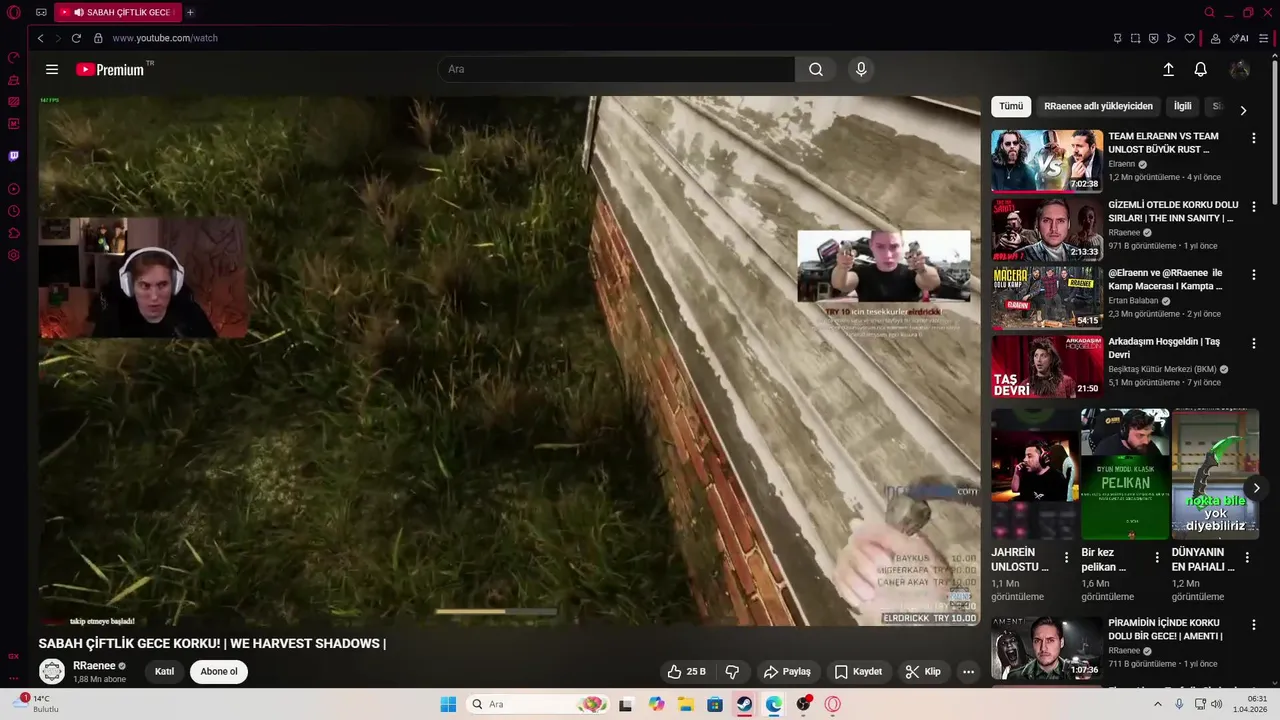This screenshot has width=1280, height=720.
Task: Open RRaenee channel name link
Action: click(x=94, y=666)
